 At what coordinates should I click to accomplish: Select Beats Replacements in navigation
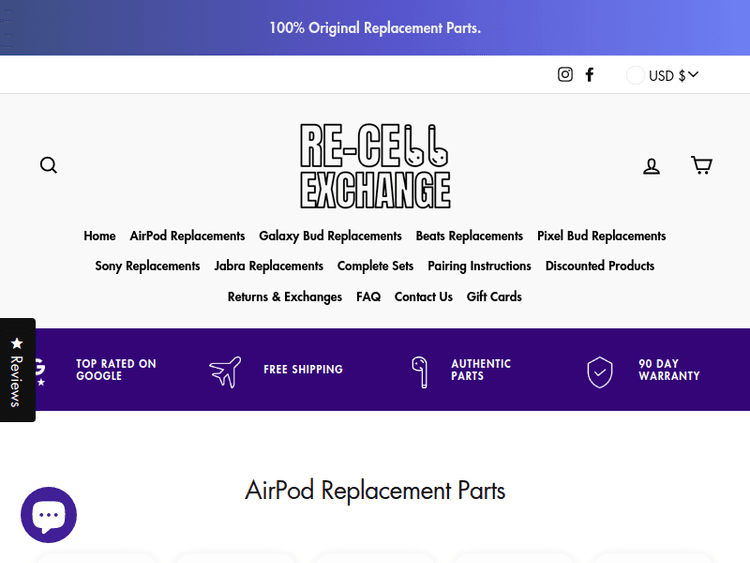coord(469,236)
